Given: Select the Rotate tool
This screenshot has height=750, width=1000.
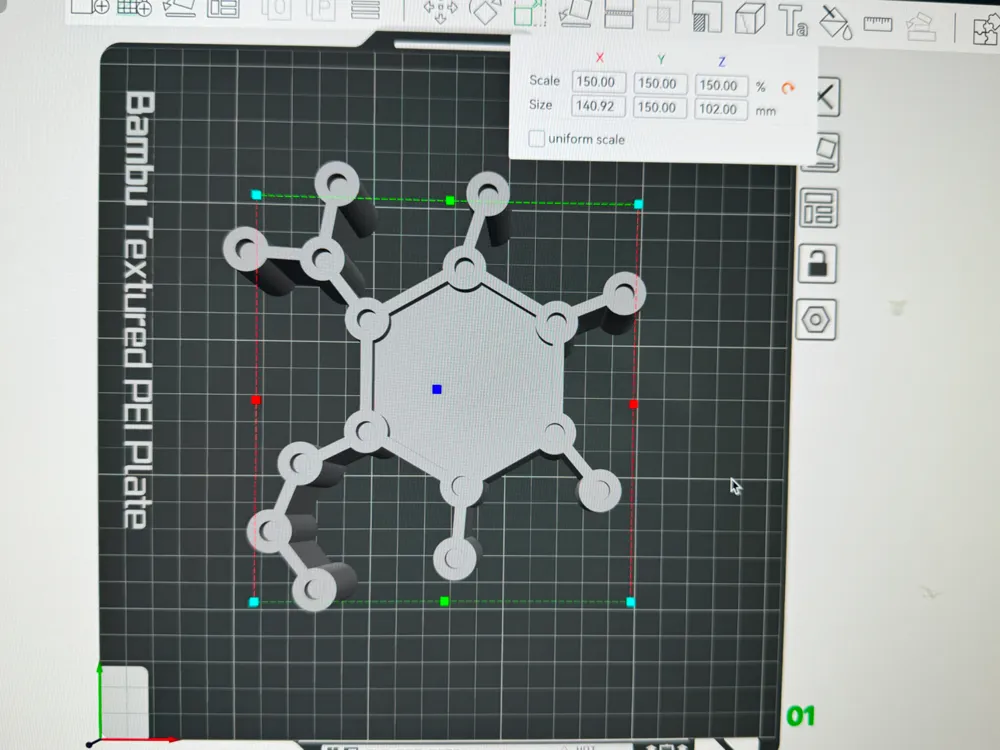Looking at the screenshot, I should [485, 12].
